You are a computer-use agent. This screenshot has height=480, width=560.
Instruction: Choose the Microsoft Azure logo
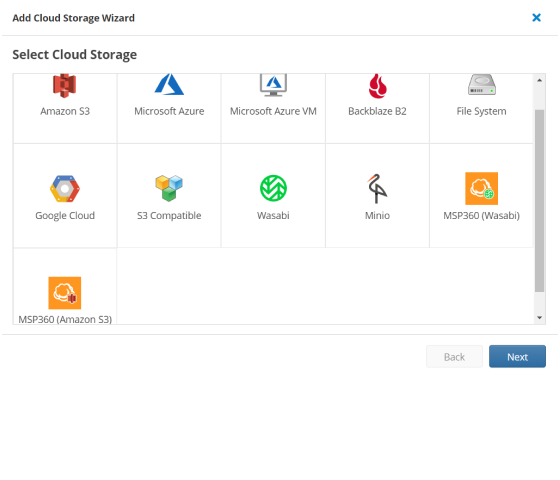tap(169, 85)
